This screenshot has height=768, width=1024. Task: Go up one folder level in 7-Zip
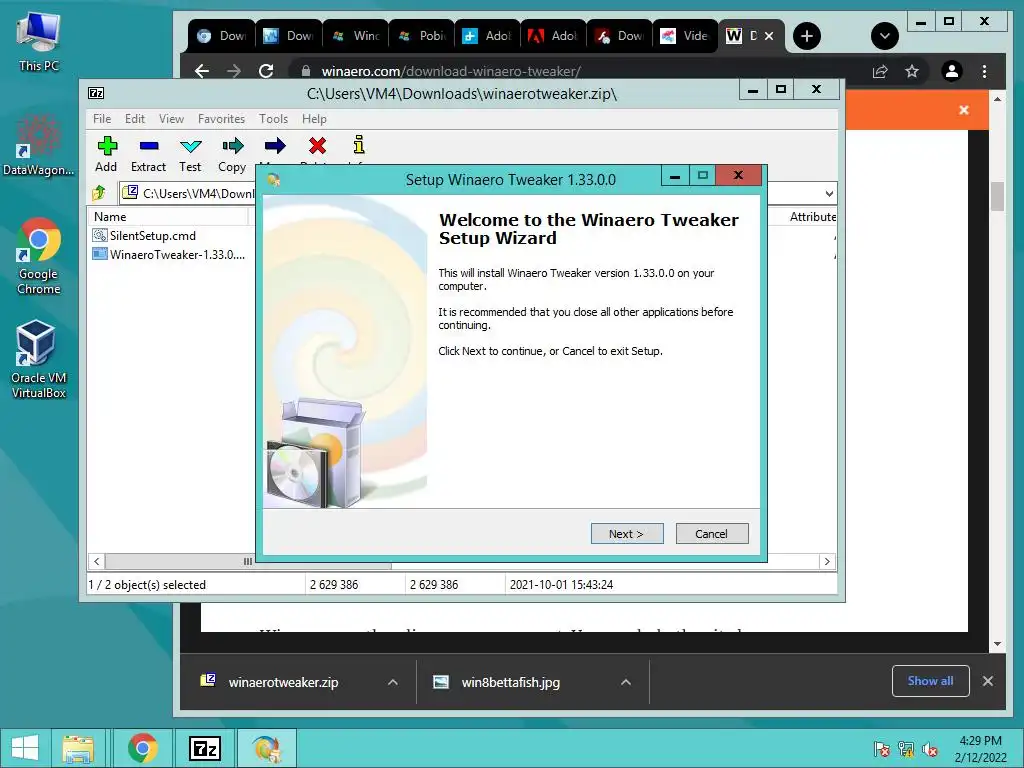pyautogui.click(x=99, y=193)
